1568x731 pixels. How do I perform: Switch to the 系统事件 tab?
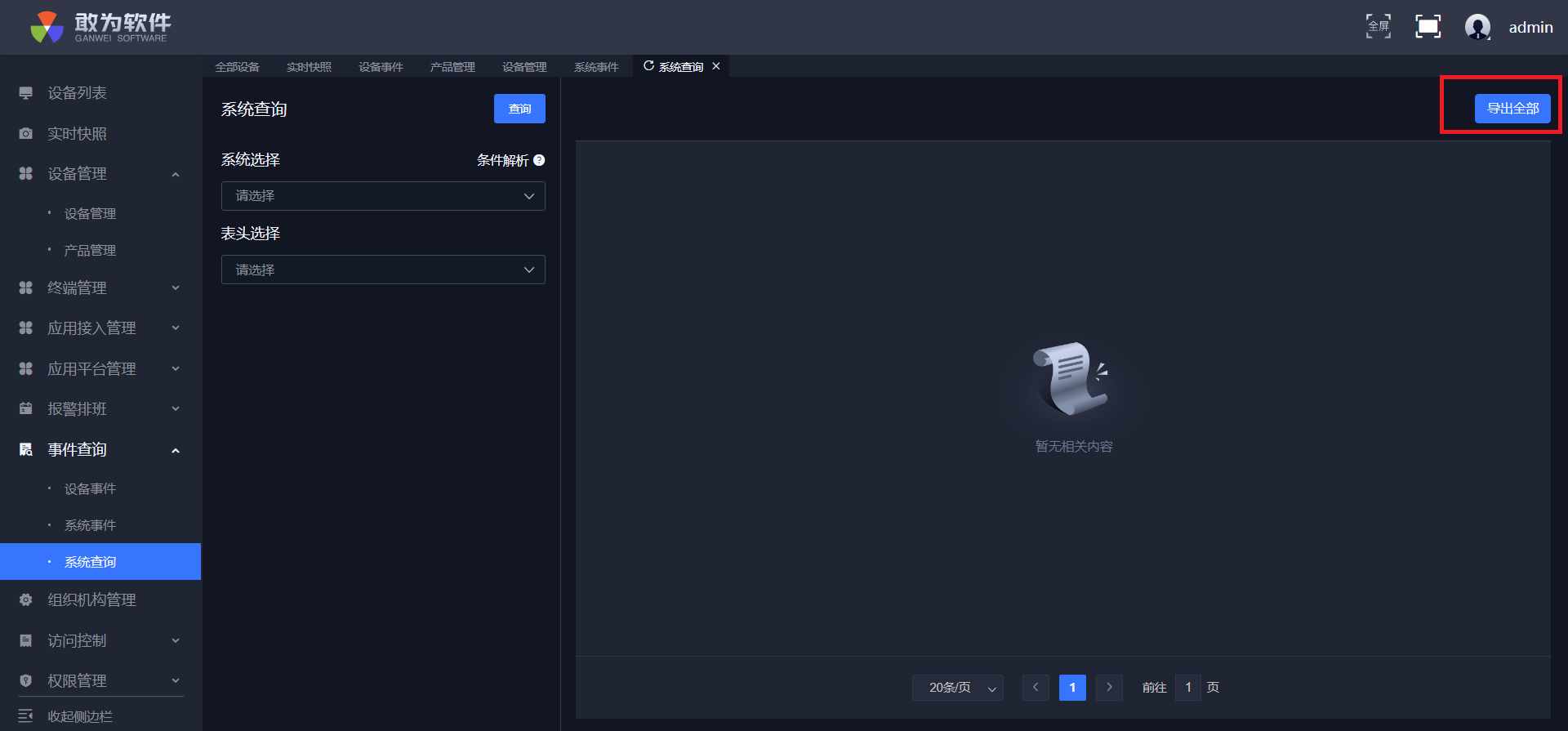[x=597, y=67]
